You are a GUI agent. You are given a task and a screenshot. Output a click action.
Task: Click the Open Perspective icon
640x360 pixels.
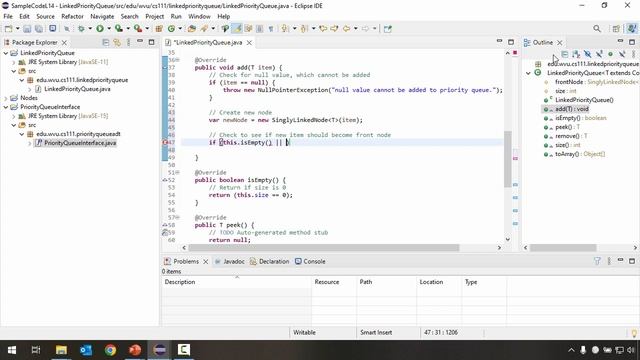[616, 29]
